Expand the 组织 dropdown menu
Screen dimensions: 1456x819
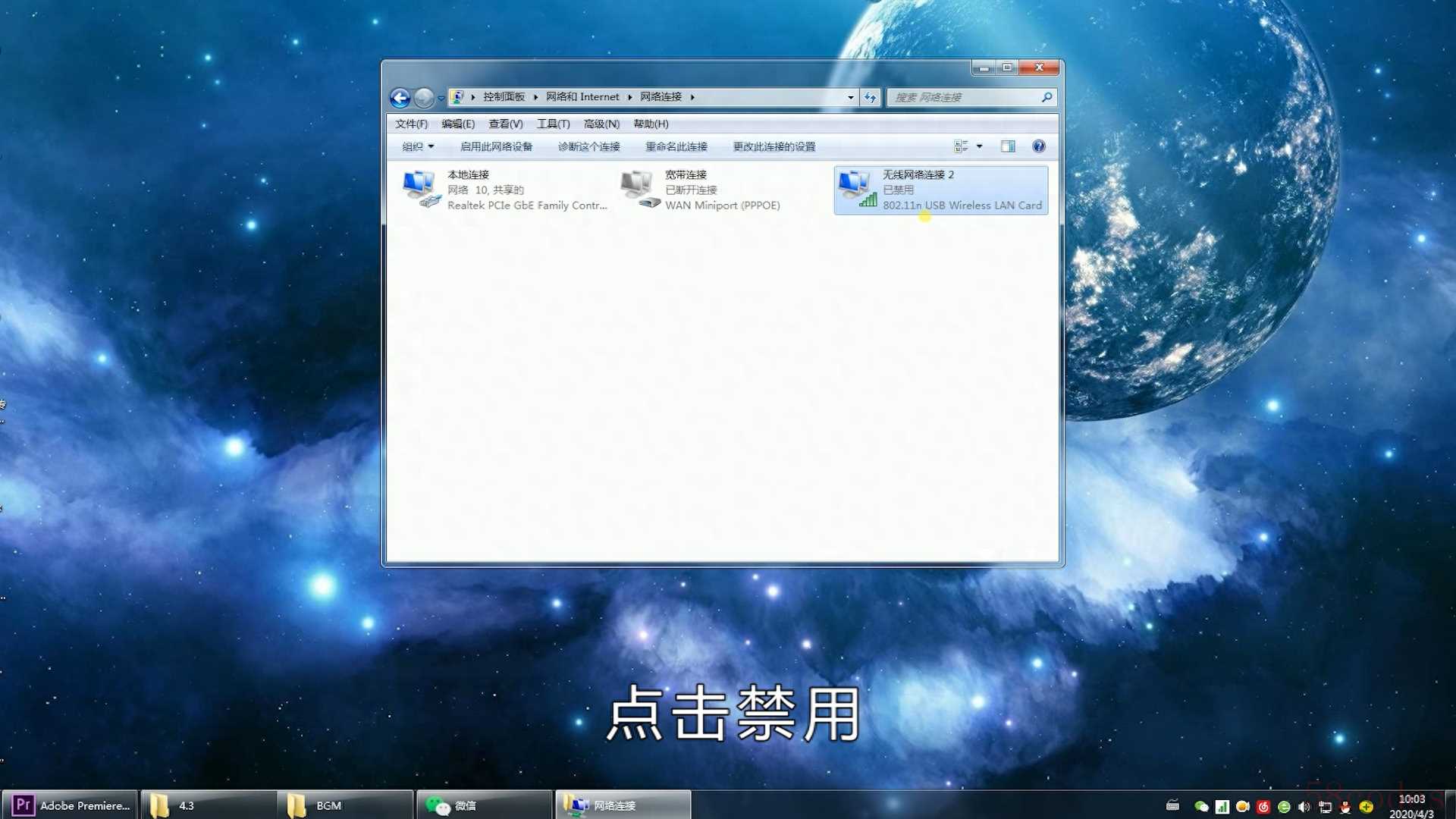click(418, 146)
